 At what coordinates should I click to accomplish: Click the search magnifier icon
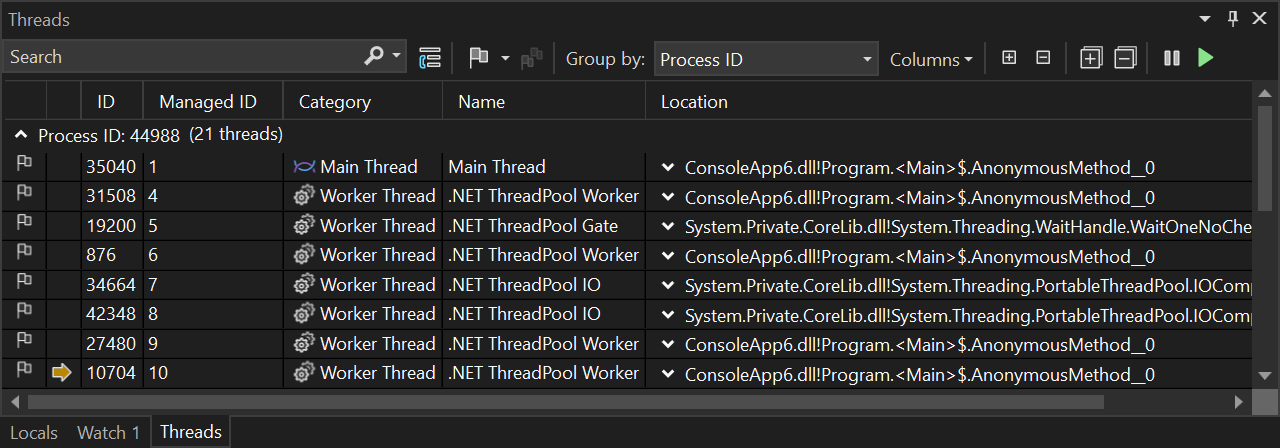tap(374, 57)
